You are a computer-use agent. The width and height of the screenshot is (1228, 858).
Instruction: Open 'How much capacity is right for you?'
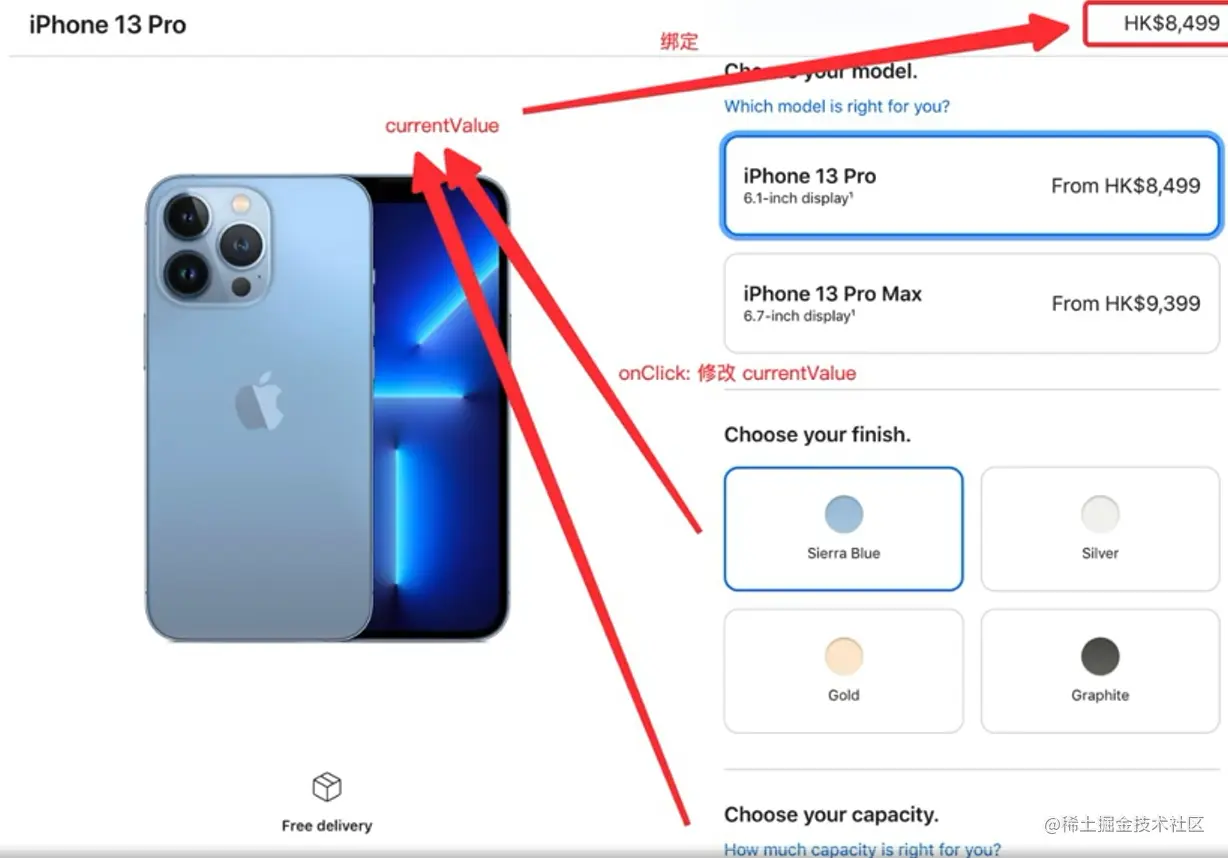(862, 849)
